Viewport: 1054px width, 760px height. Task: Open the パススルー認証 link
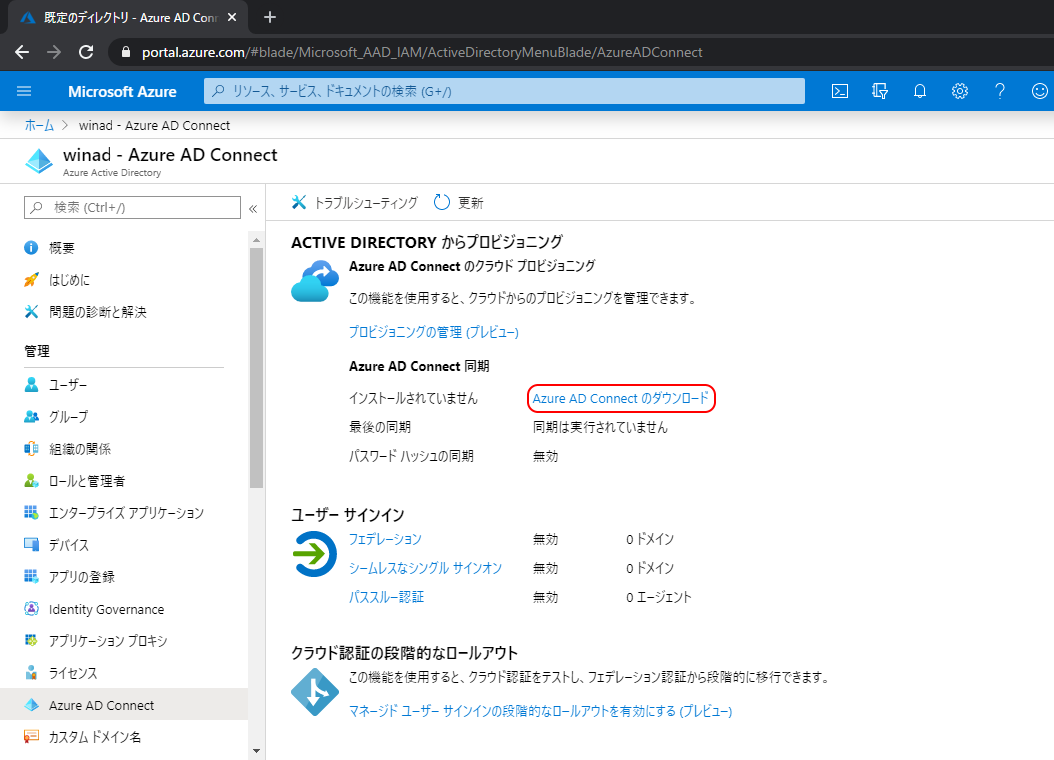click(387, 597)
